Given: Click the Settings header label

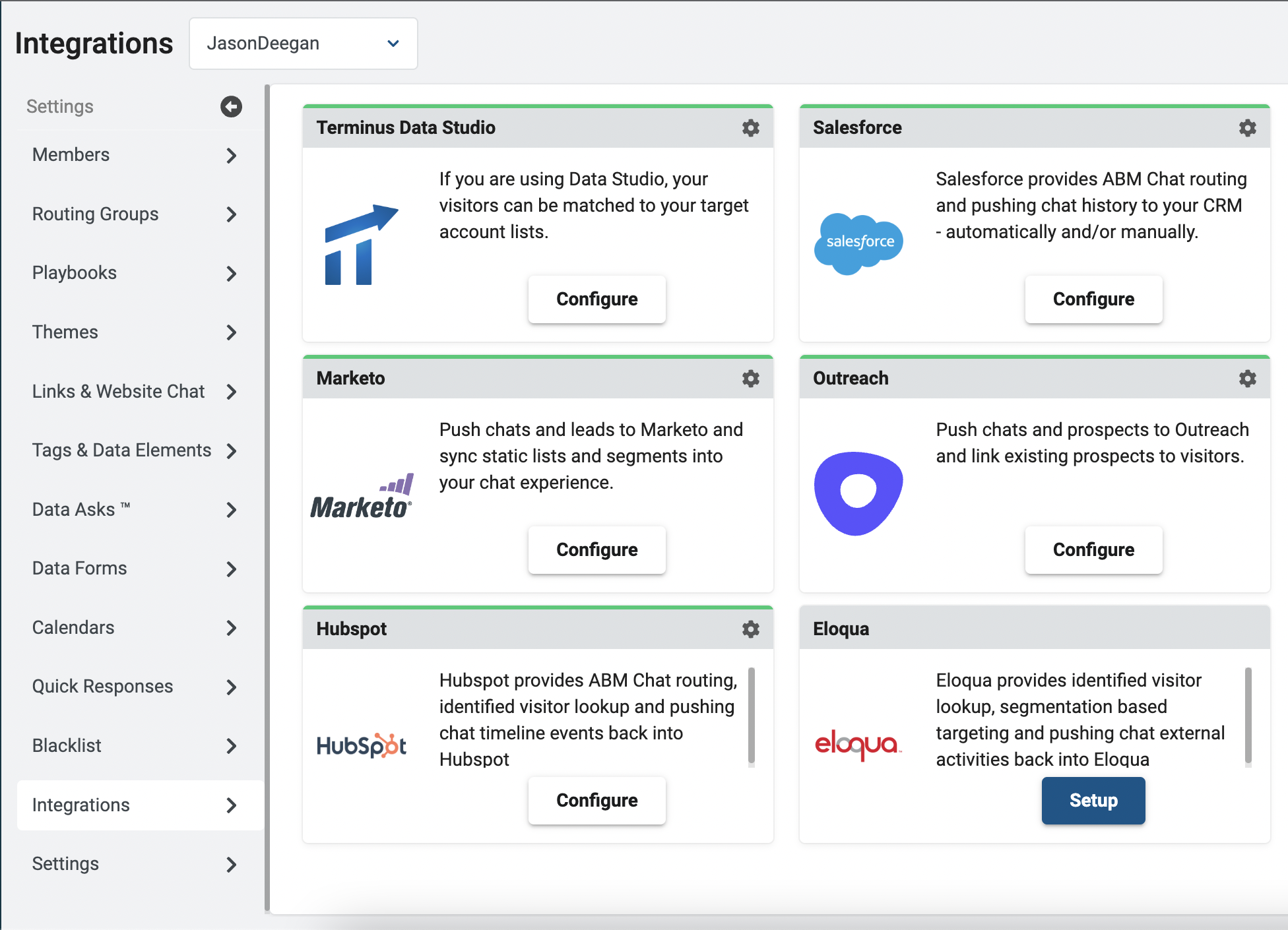Looking at the screenshot, I should (x=60, y=106).
